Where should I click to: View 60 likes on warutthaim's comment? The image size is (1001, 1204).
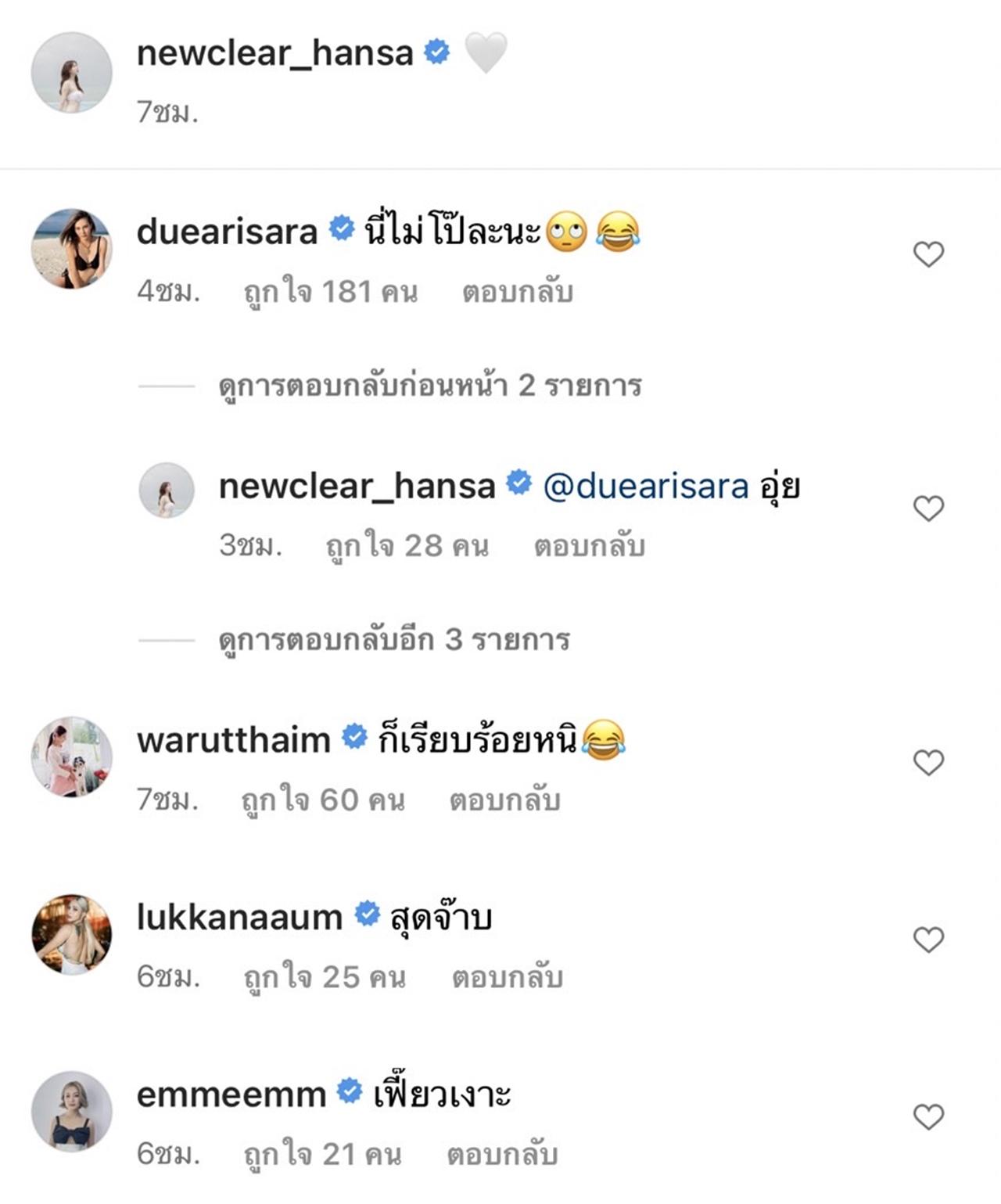(x=323, y=800)
